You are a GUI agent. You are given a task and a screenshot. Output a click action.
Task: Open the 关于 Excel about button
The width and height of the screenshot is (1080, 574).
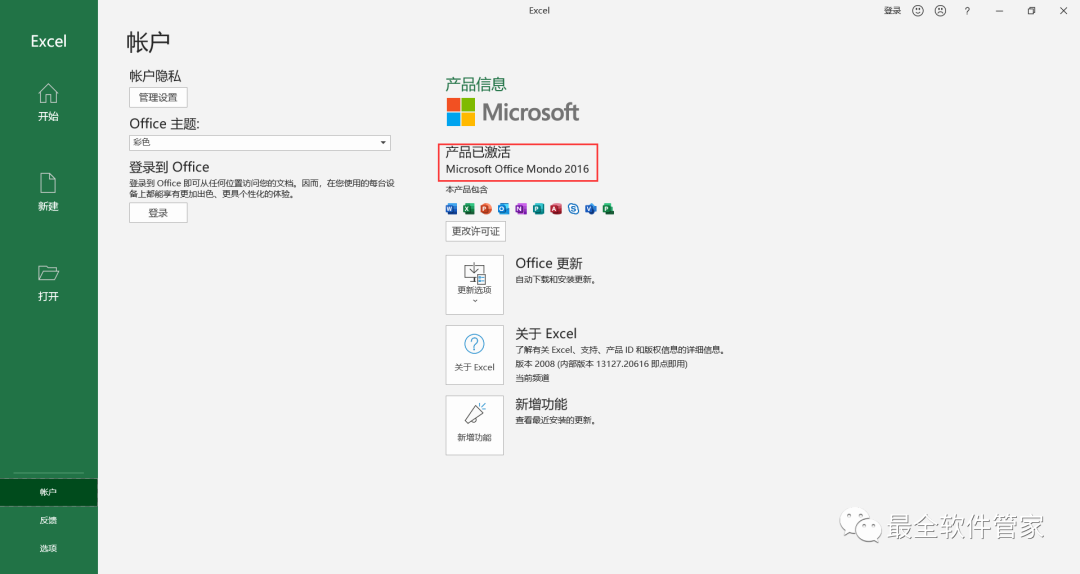pos(475,355)
